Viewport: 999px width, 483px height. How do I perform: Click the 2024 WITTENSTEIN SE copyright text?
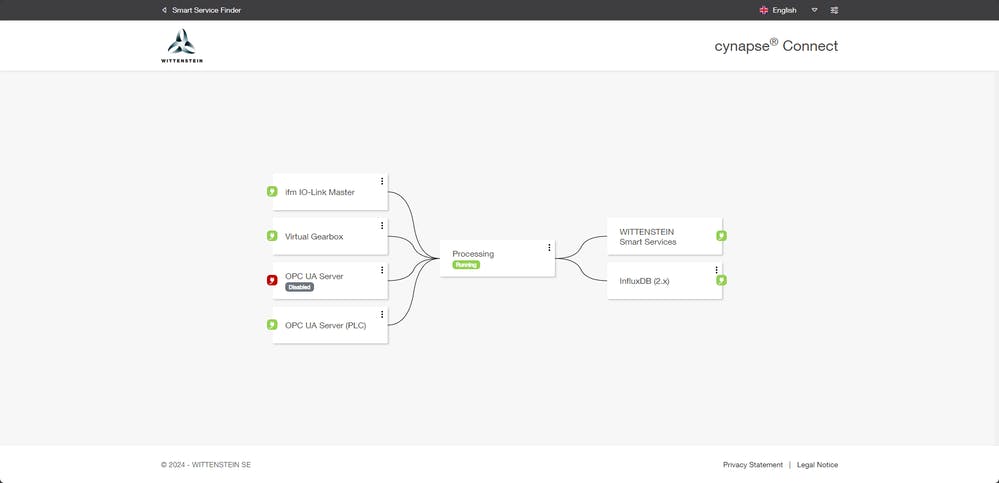206,465
